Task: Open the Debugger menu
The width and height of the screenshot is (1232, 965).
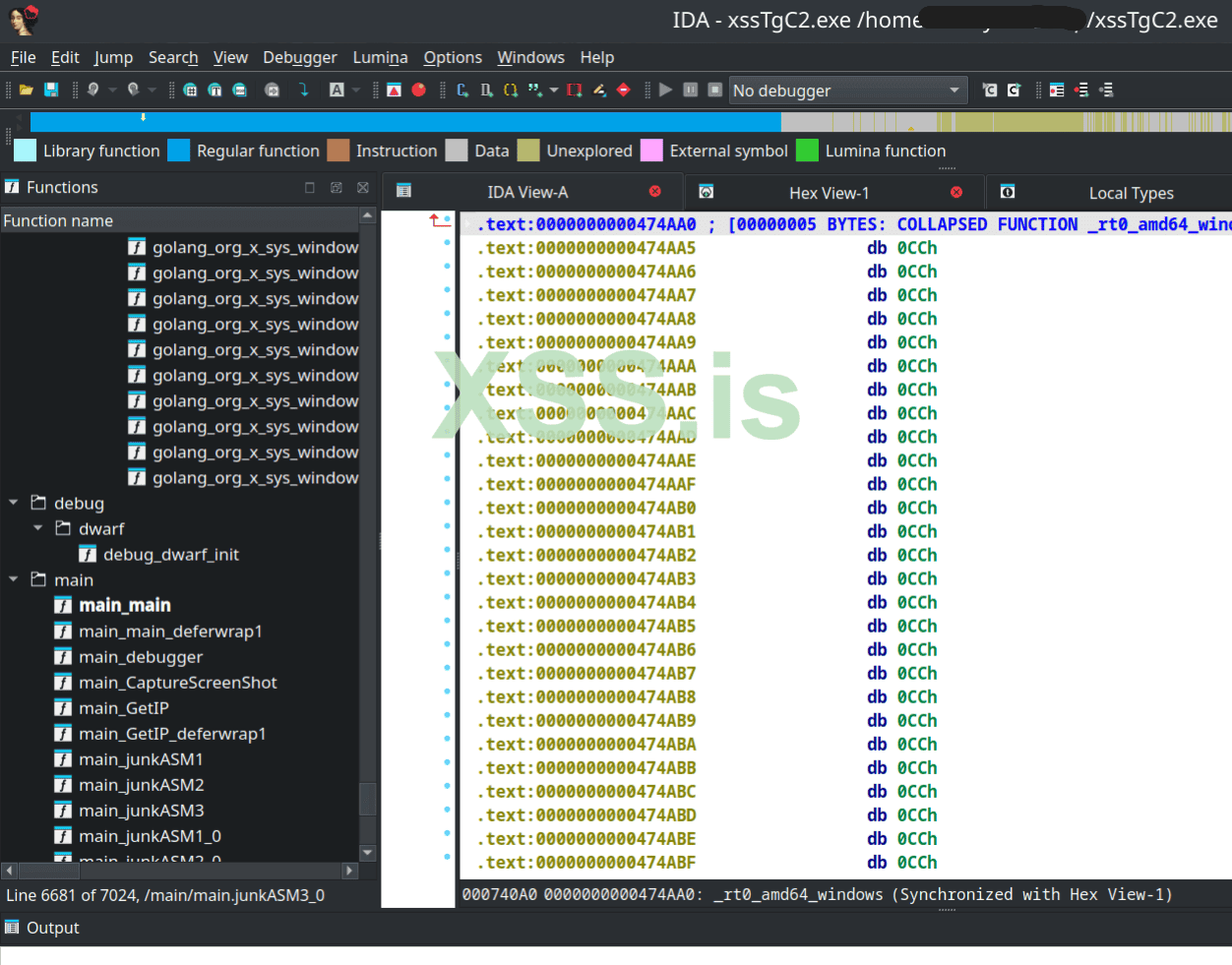Action: tap(300, 57)
